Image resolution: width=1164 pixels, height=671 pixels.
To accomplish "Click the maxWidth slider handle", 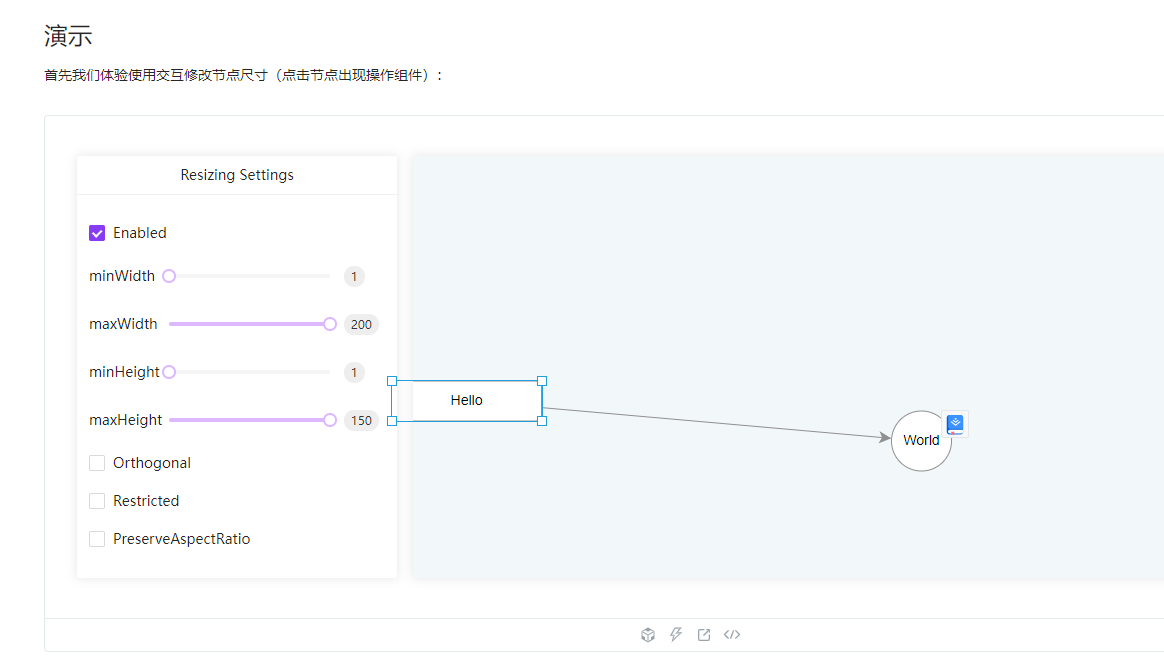I will 330,323.
